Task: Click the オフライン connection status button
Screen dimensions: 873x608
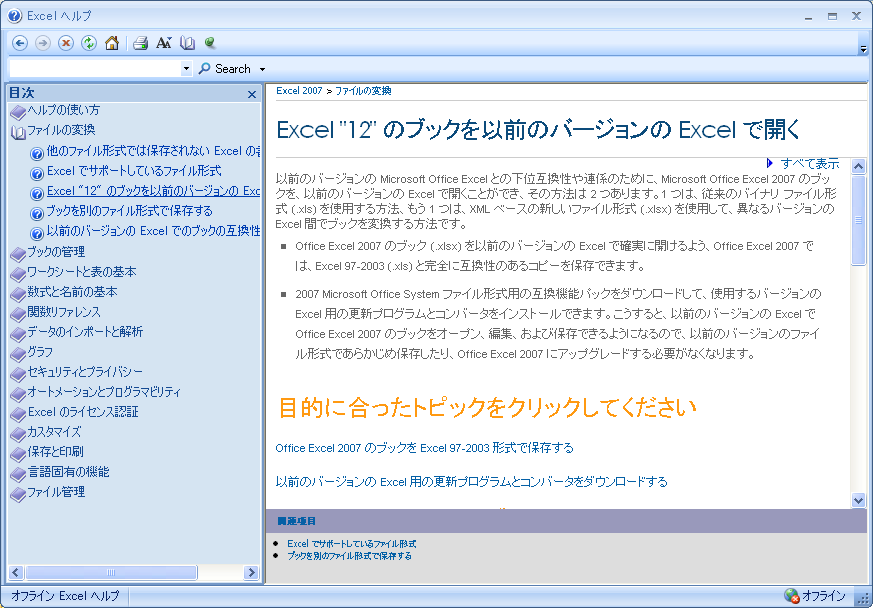Action: tap(815, 596)
